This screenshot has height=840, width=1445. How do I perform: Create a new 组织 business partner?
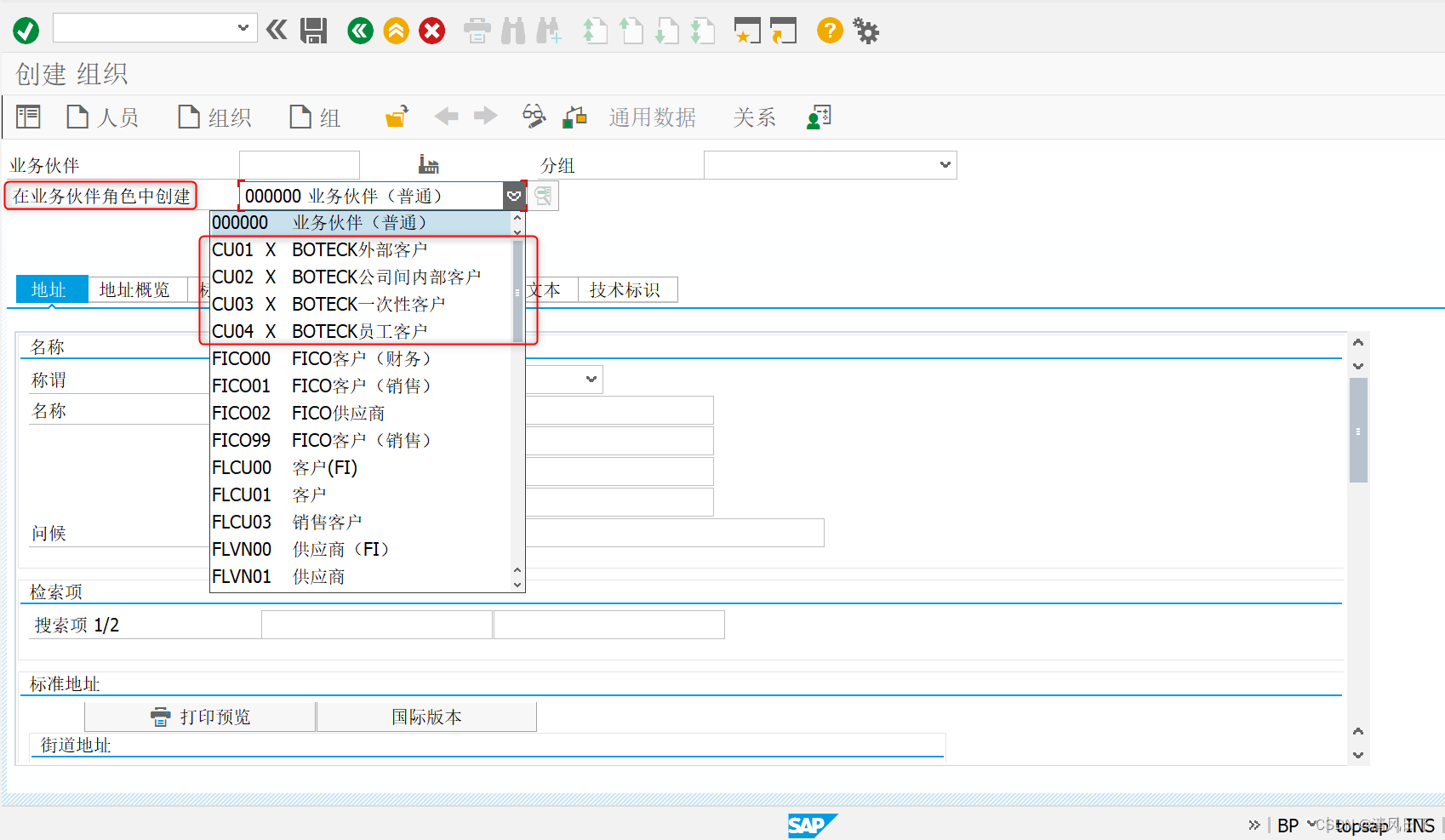[x=214, y=117]
